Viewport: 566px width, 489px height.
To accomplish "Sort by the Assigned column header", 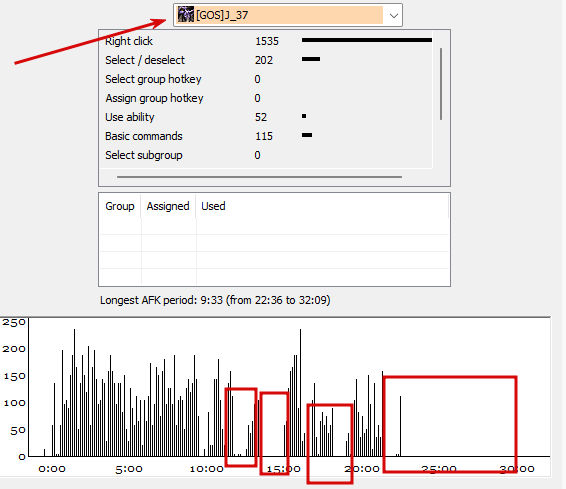I will tap(168, 206).
